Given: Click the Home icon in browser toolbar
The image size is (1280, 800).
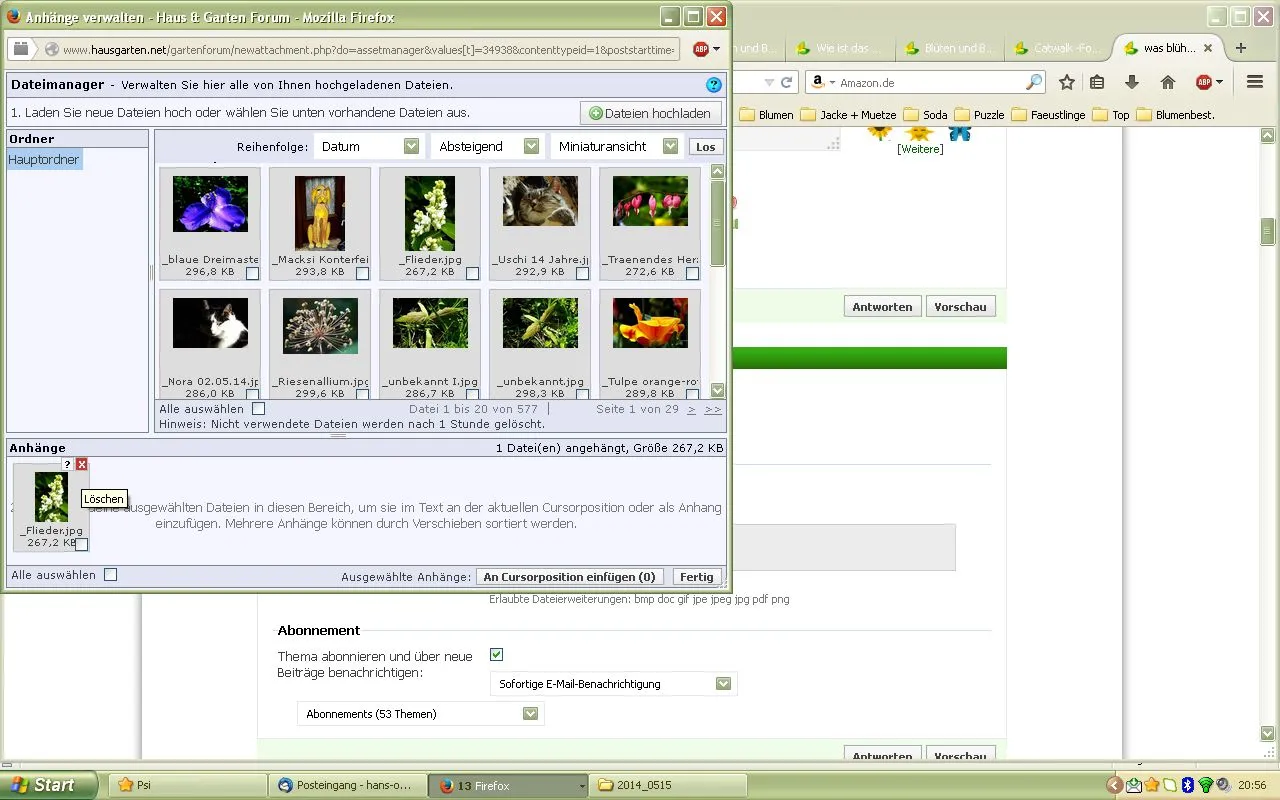Looking at the screenshot, I should [1167, 83].
